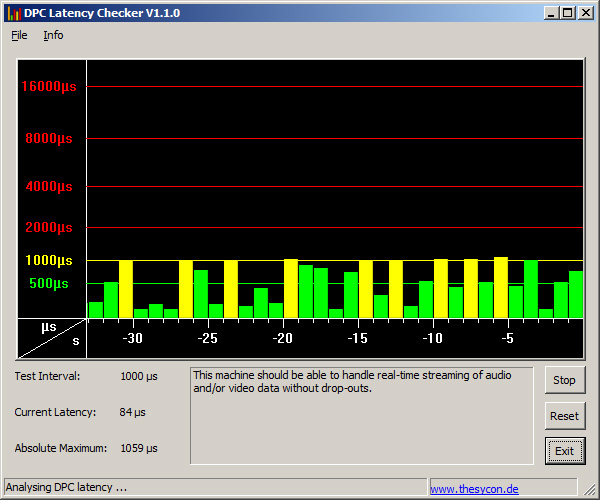Image resolution: width=600 pixels, height=500 pixels.
Task: Click the -30 seconds time axis label
Action: (132, 339)
